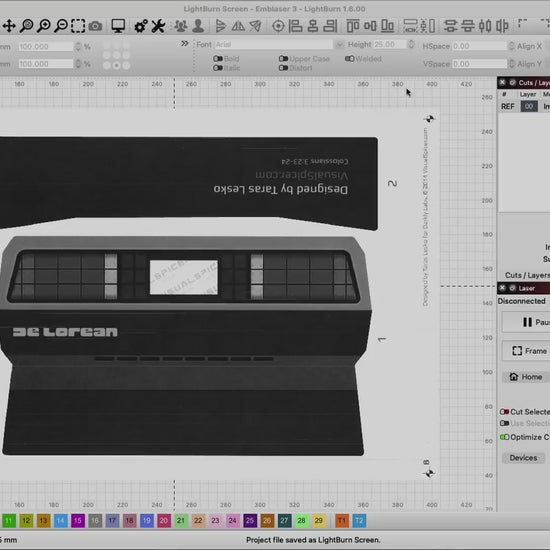This screenshot has width=550, height=550.
Task: Click the Pause button in Laser panel
Action: pos(526,322)
